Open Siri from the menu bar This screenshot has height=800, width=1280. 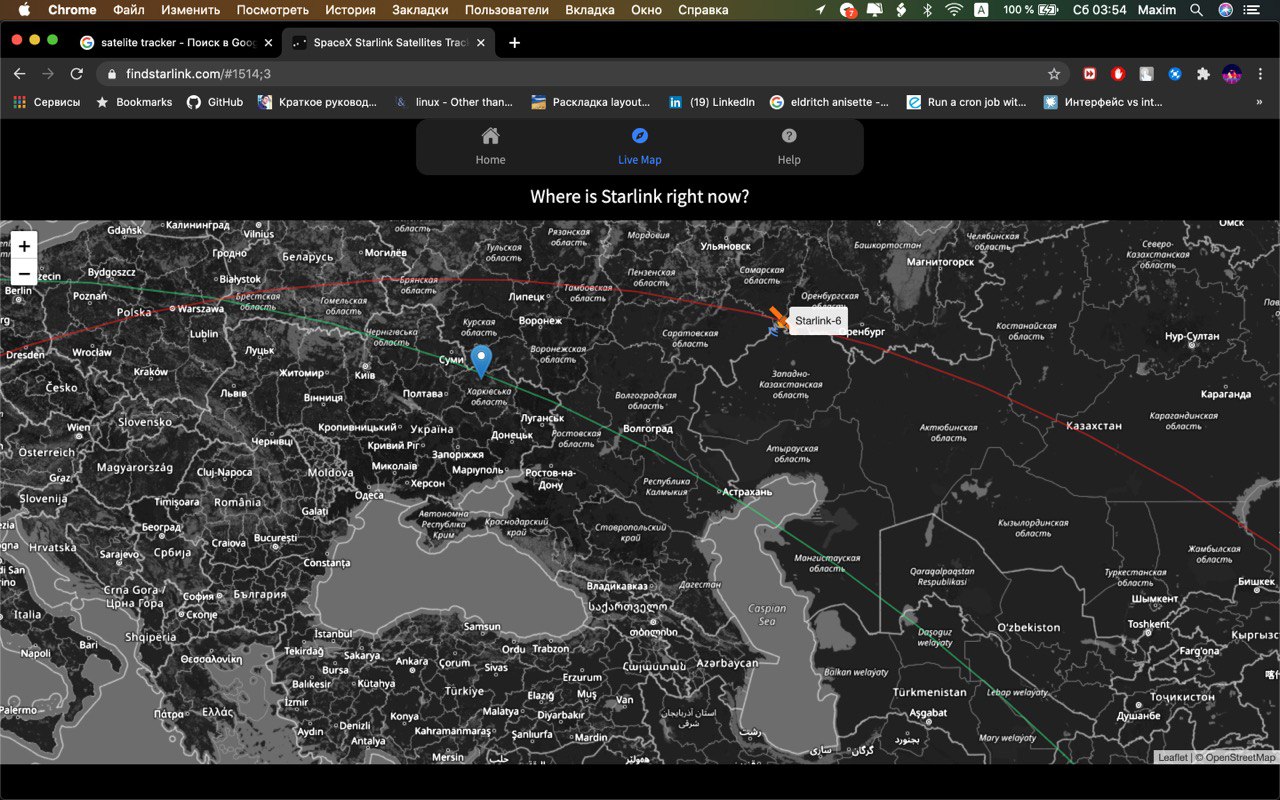coord(1225,10)
